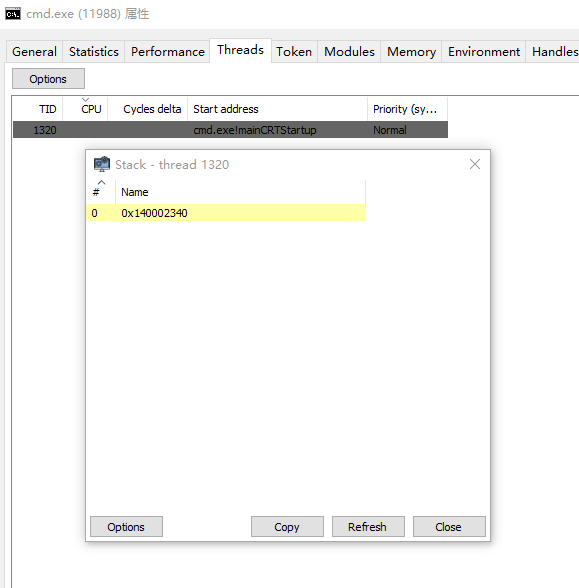Click the cmd.exe icon in the title bar

[13, 14]
